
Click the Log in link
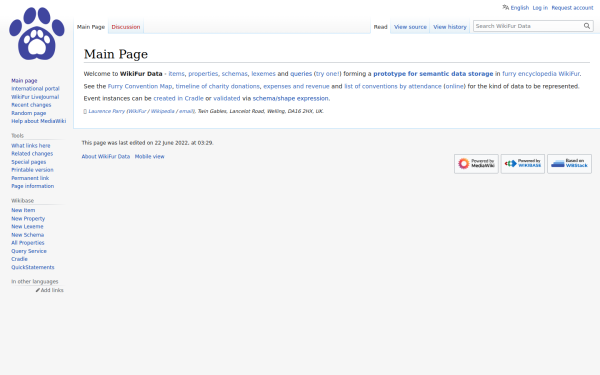[x=540, y=8]
